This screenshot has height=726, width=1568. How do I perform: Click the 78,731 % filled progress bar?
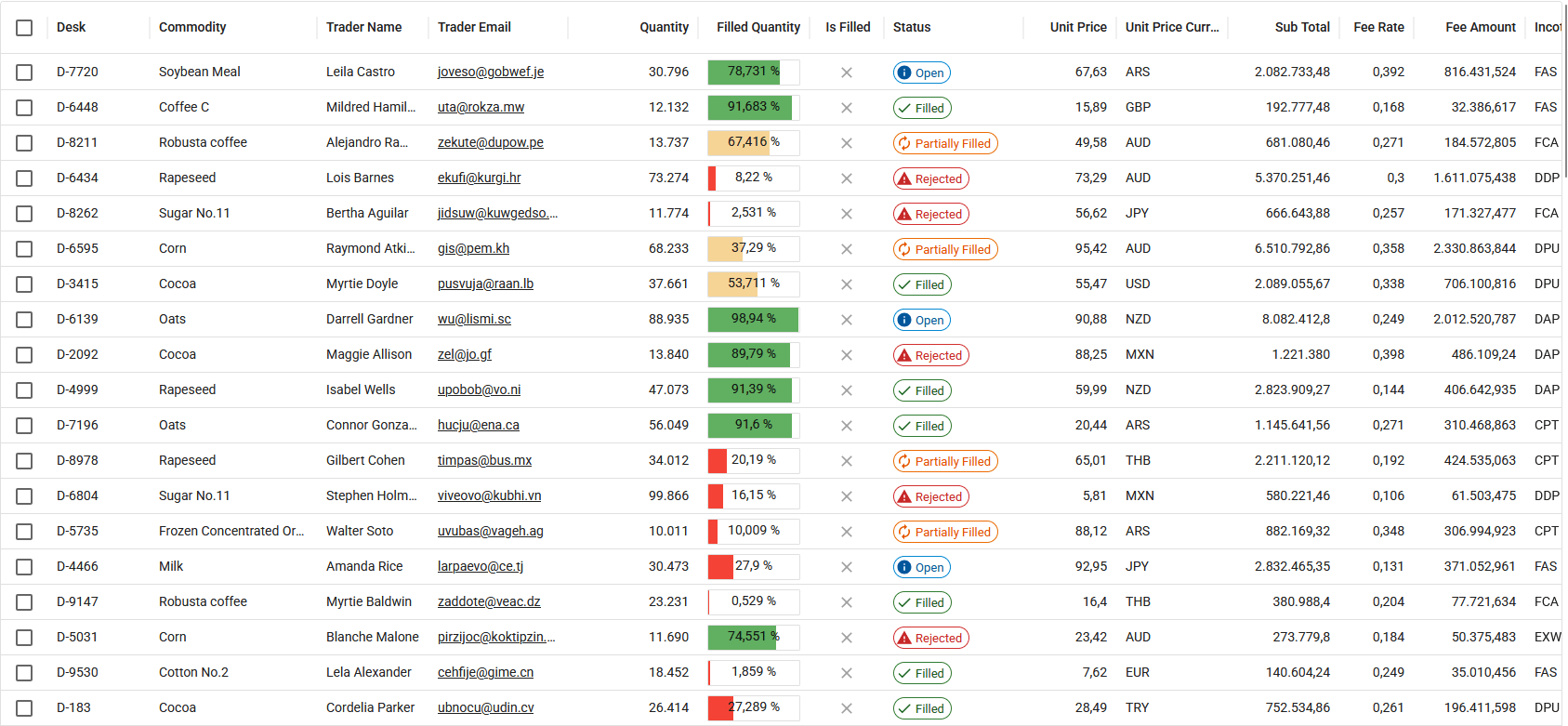tap(753, 73)
